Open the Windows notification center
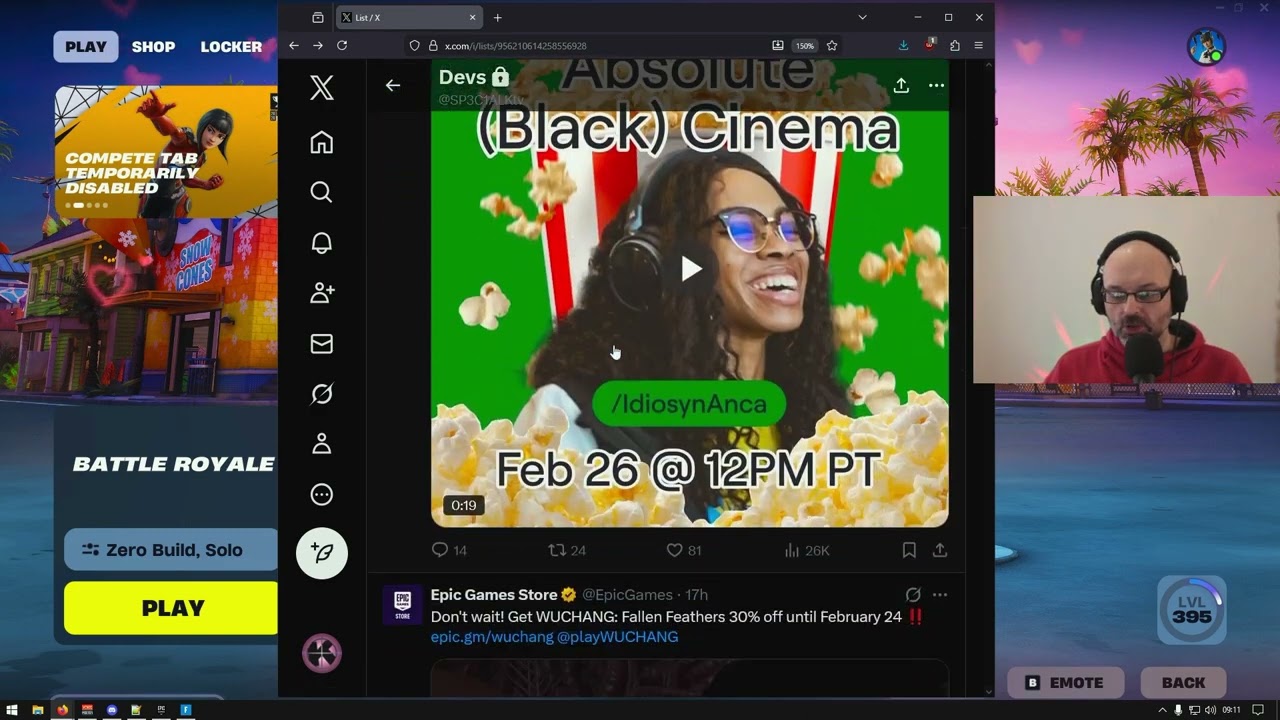The height and width of the screenshot is (720, 1280). 1258,710
